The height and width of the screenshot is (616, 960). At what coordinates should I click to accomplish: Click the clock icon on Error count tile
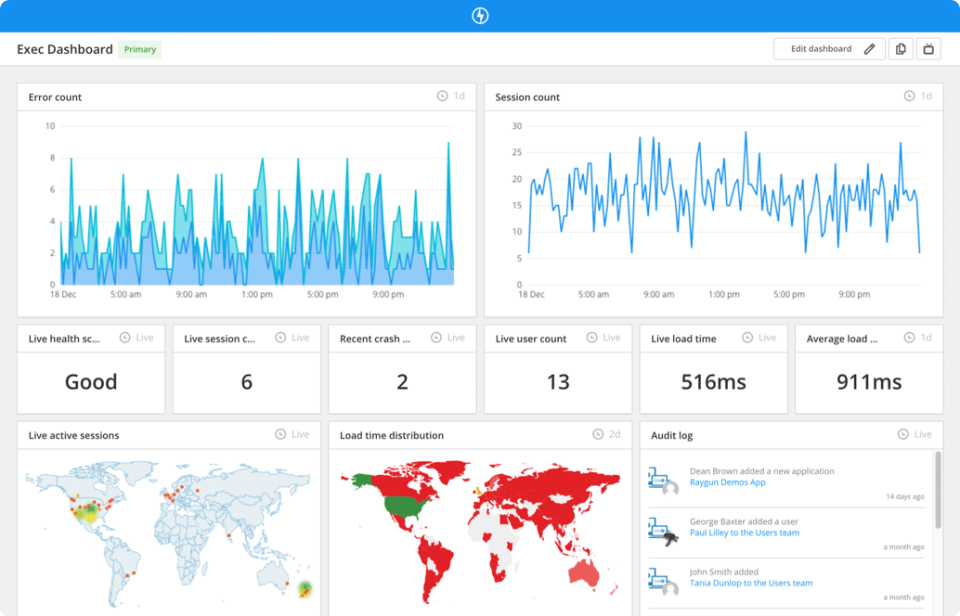(x=442, y=96)
